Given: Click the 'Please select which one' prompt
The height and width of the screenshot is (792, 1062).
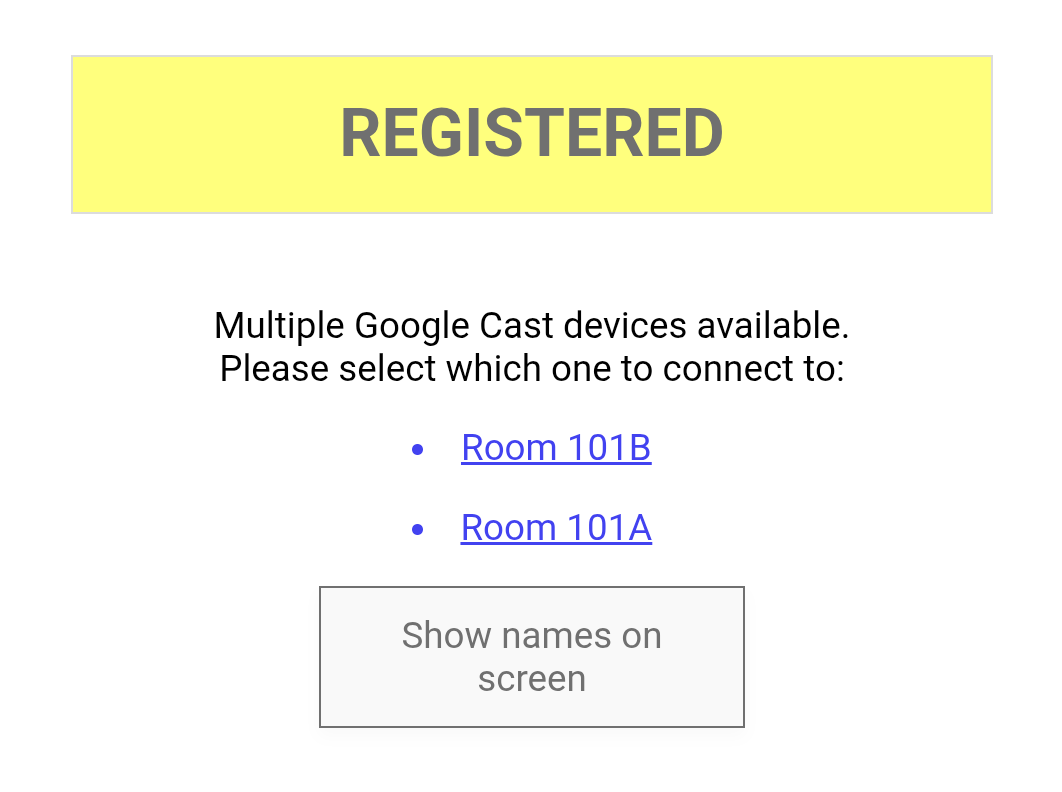Looking at the screenshot, I should 531,369.
